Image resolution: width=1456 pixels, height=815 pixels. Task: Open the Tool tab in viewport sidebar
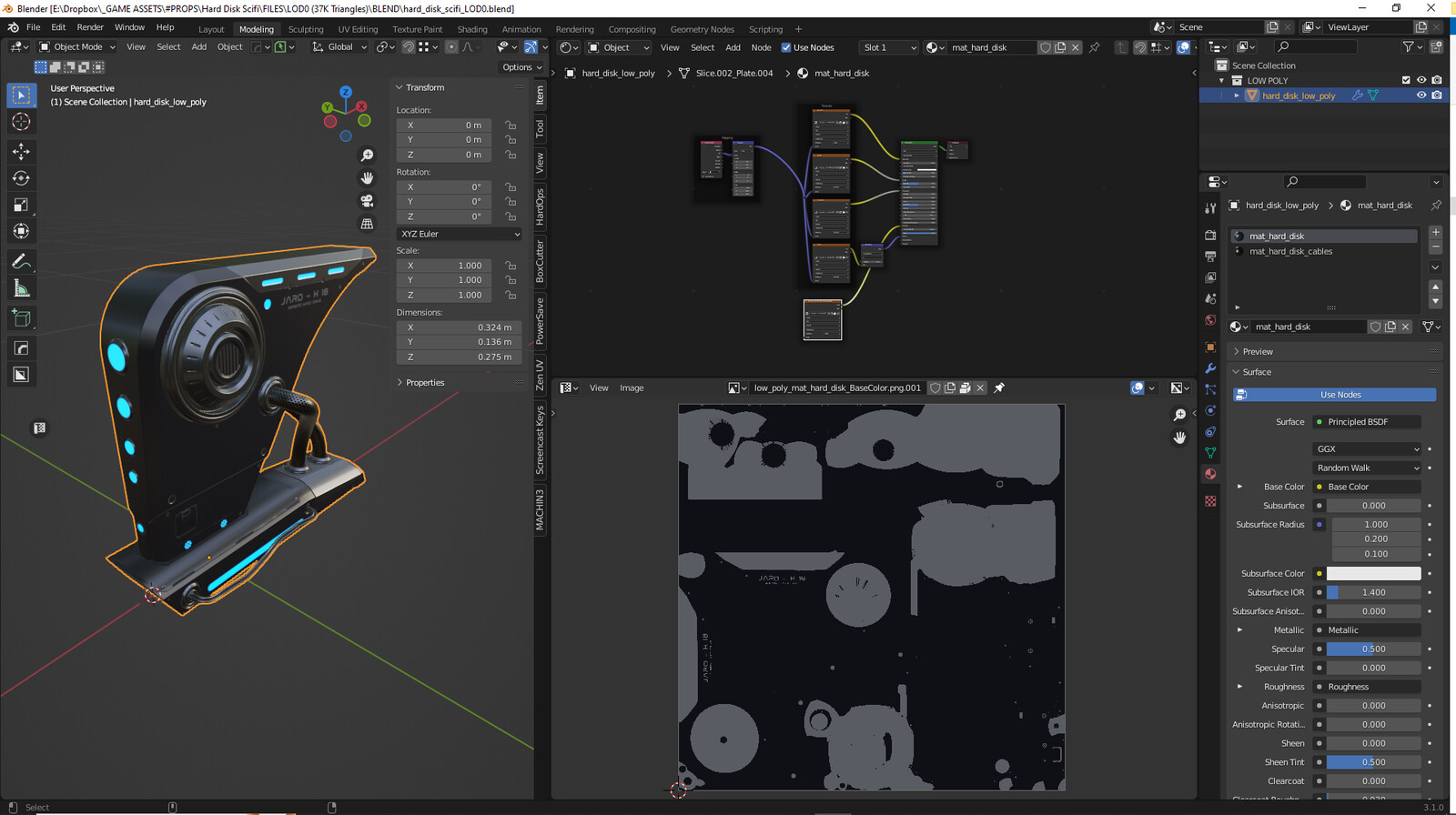point(540,128)
